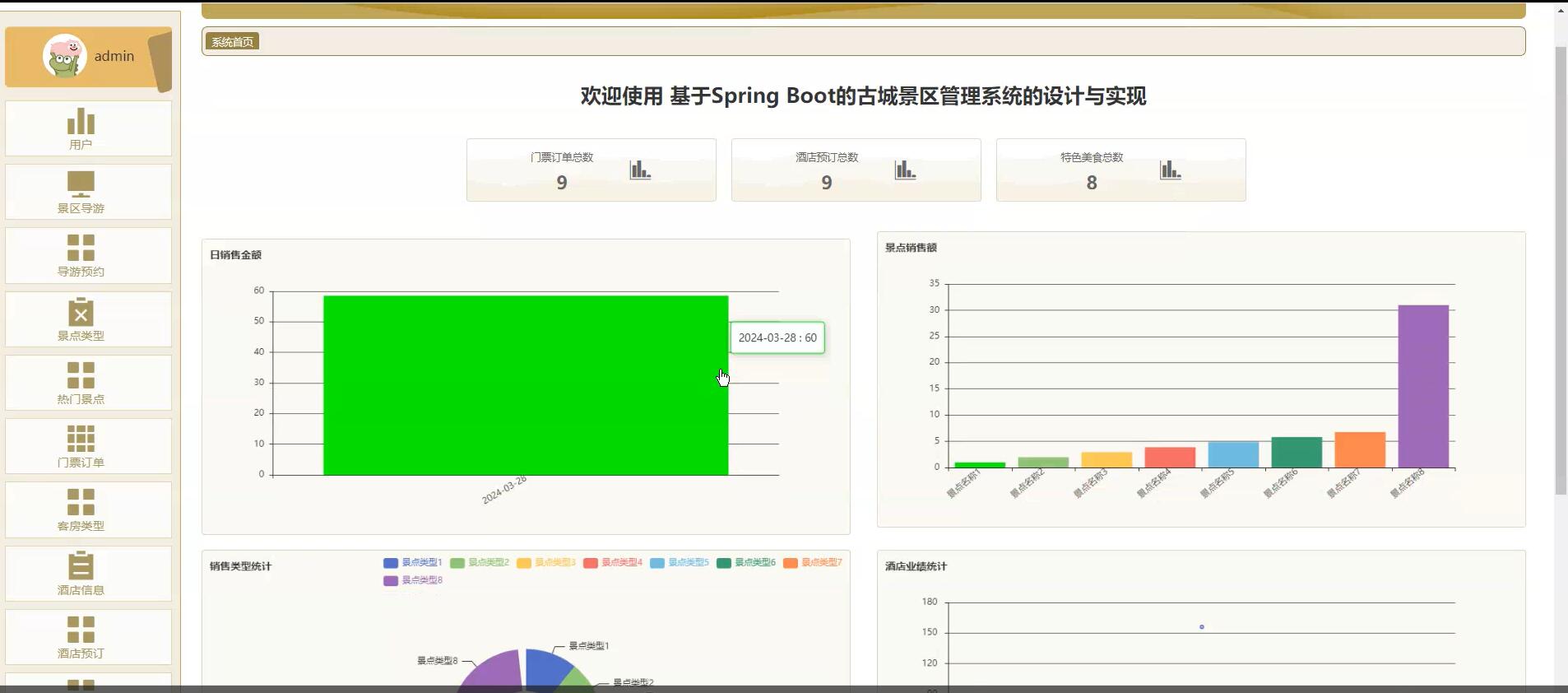Click the 销售类型统计 chart title
The height and width of the screenshot is (693, 1568).
coord(240,566)
